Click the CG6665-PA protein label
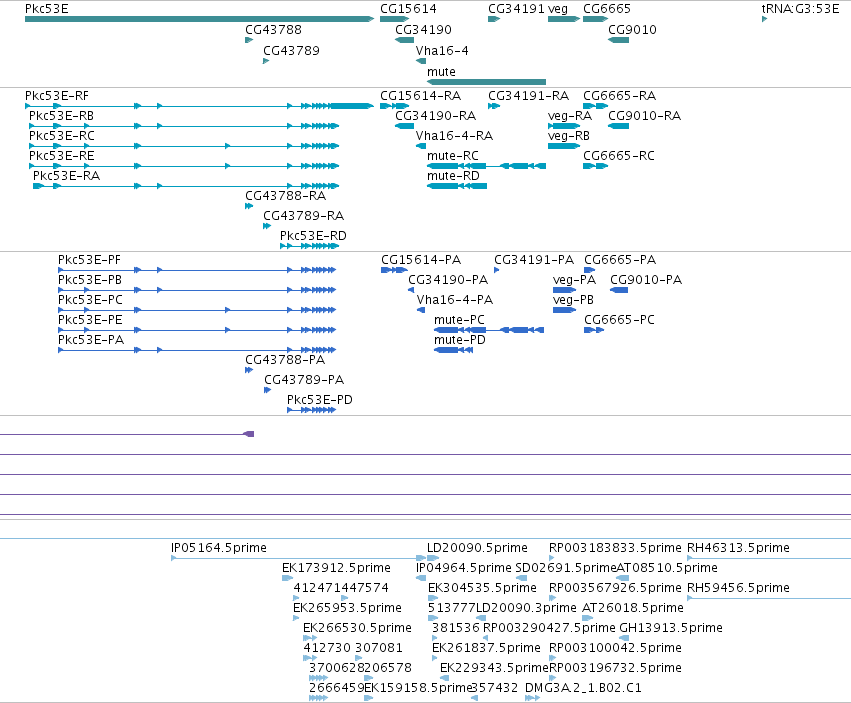This screenshot has height=703, width=851. [620, 260]
